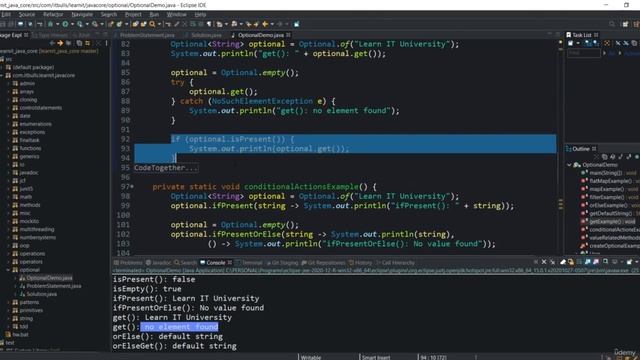Viewport: 640px width, 360px height.
Task: Open the Source menu
Action: (x=27, y=15)
